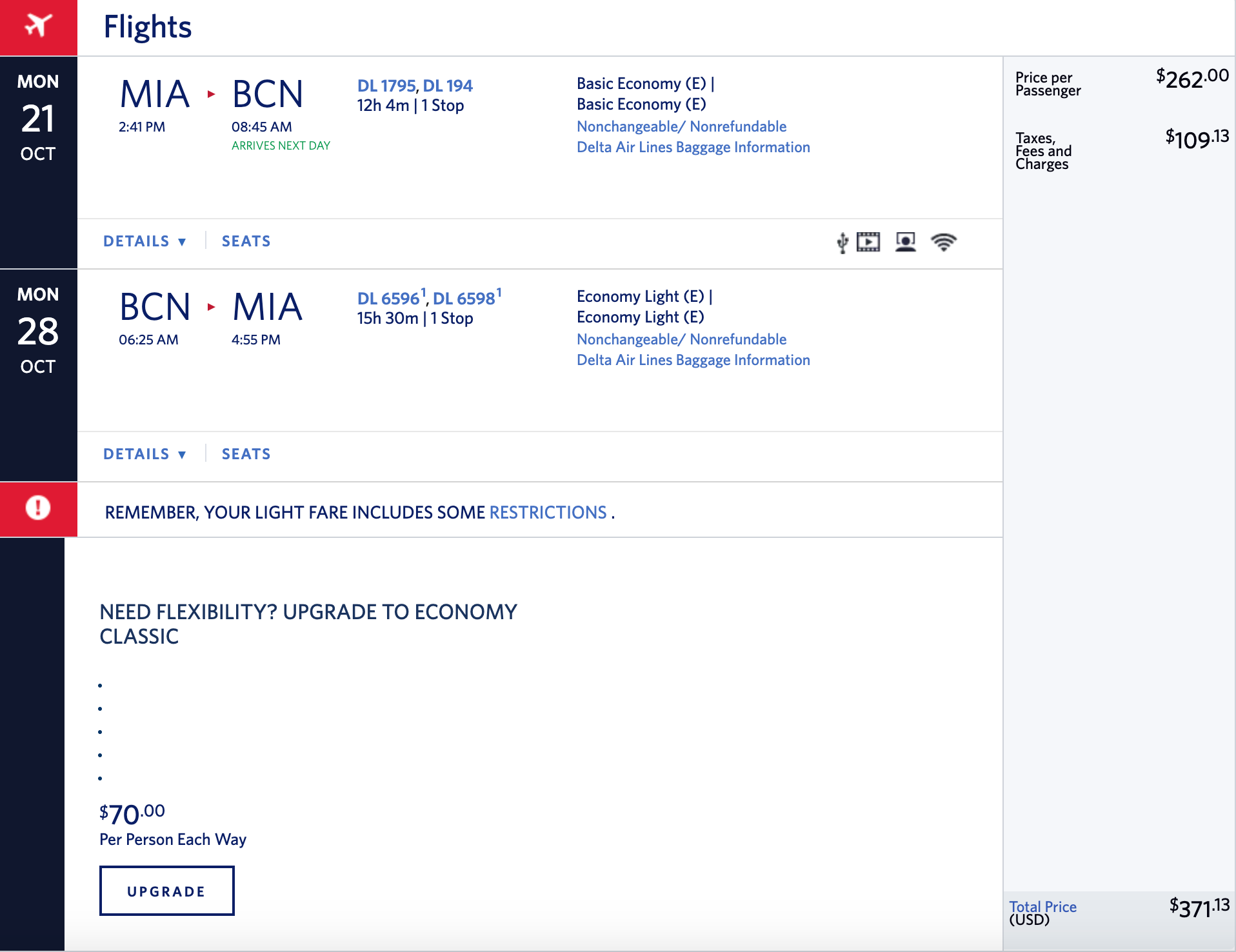Click the Per Person Each Way text
This screenshot has width=1236, height=952.
(x=173, y=840)
